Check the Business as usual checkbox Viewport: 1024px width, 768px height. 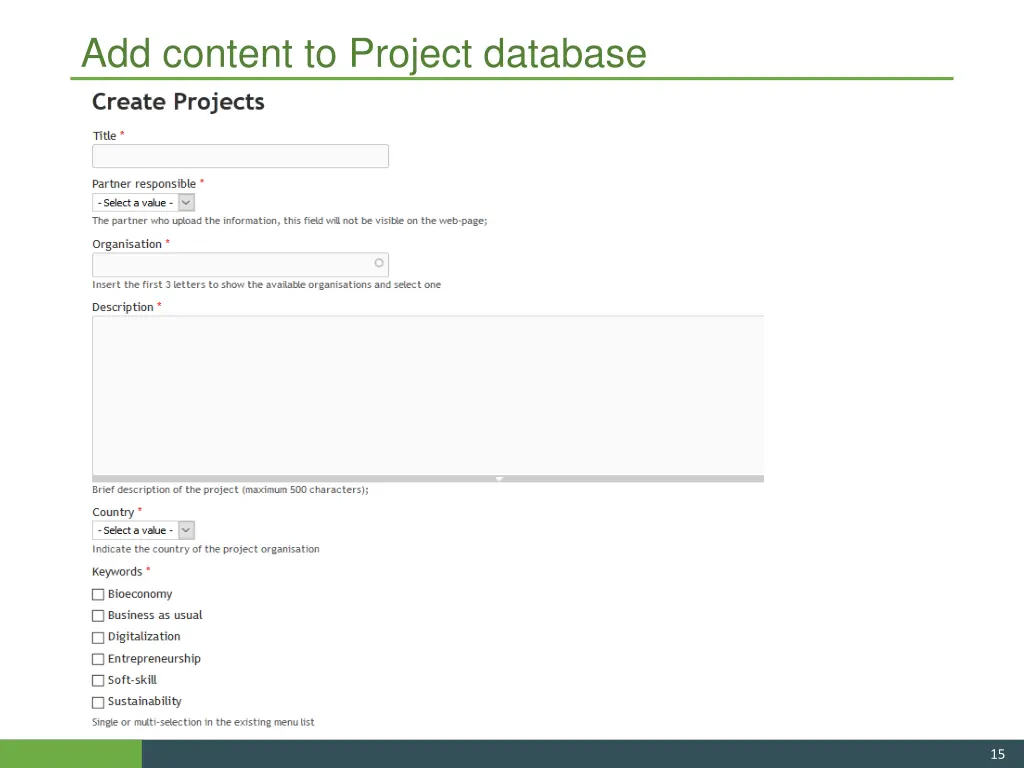point(98,616)
